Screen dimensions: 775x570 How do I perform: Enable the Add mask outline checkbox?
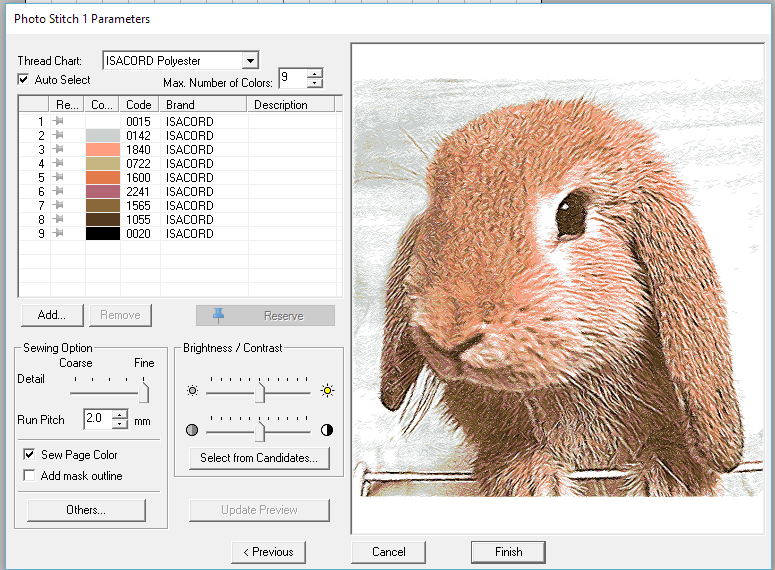click(x=29, y=476)
